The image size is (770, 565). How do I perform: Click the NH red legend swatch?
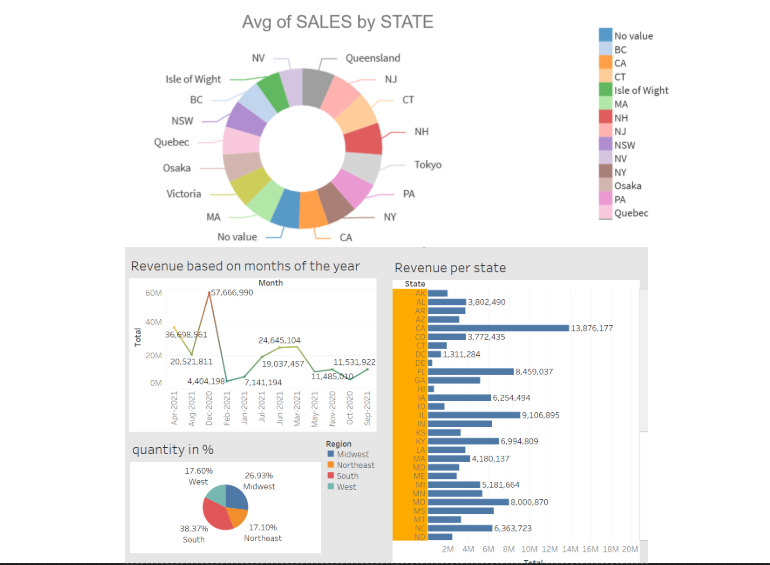click(x=605, y=117)
